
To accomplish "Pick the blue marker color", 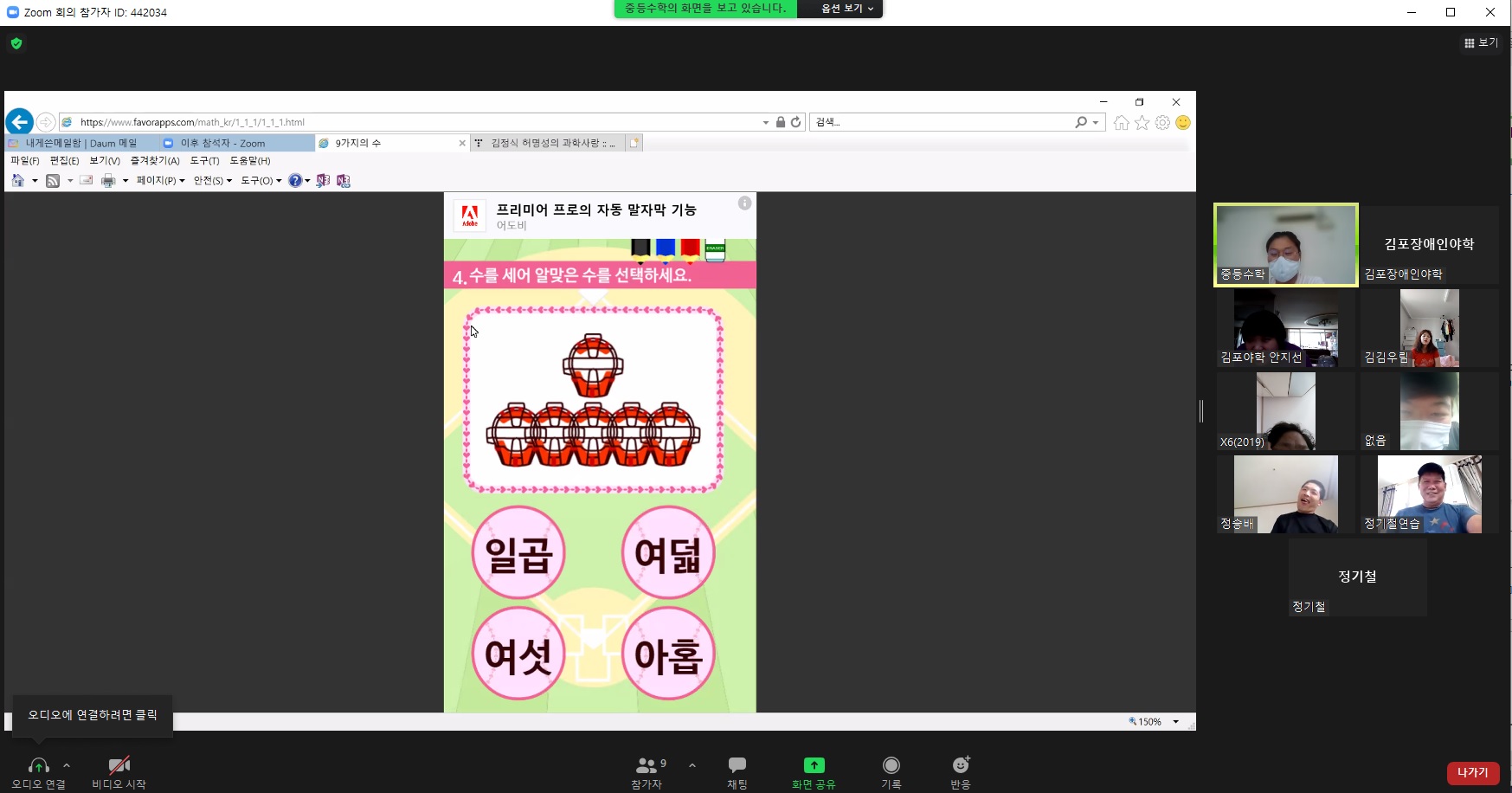I will [665, 249].
